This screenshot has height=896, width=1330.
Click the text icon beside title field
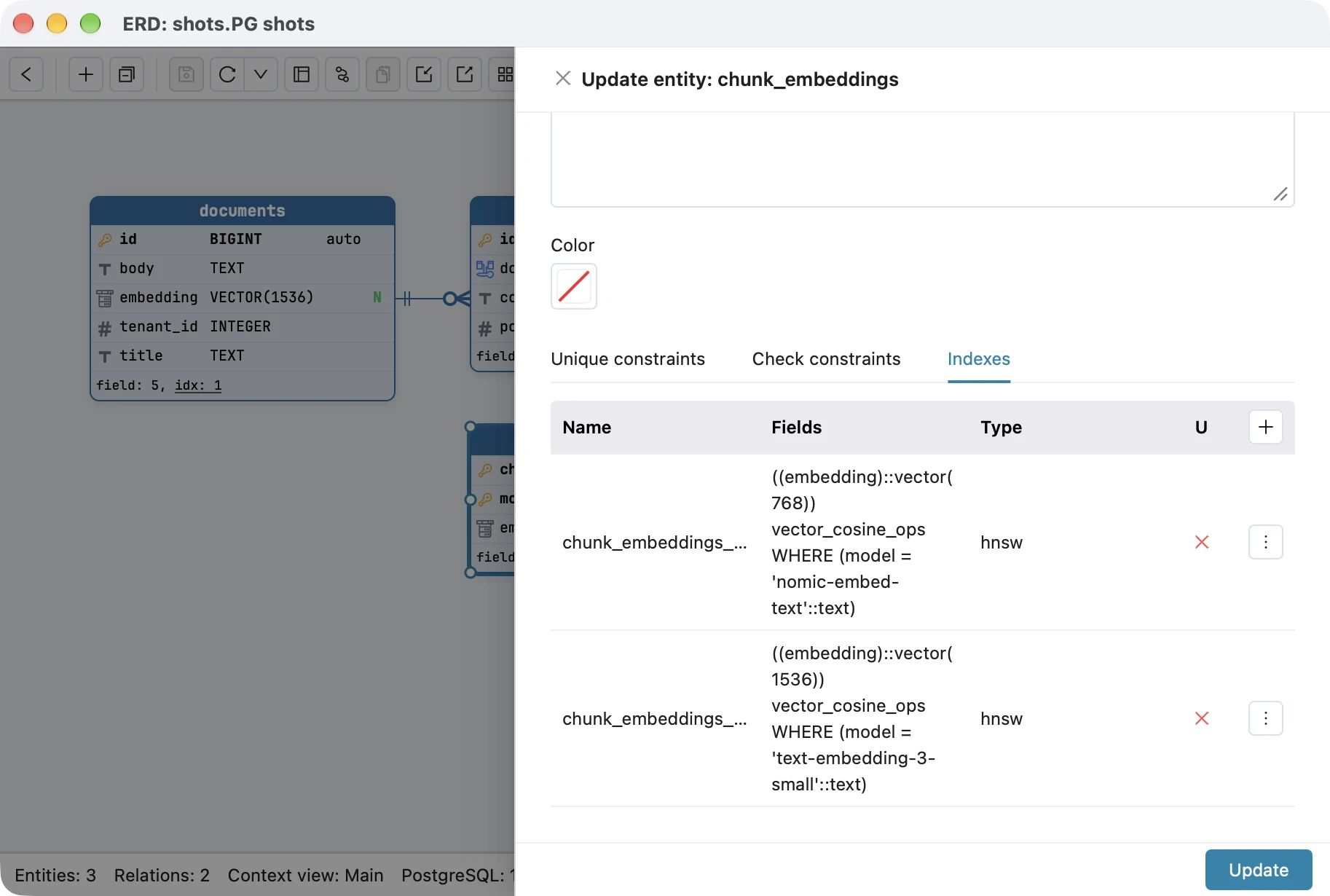click(105, 356)
